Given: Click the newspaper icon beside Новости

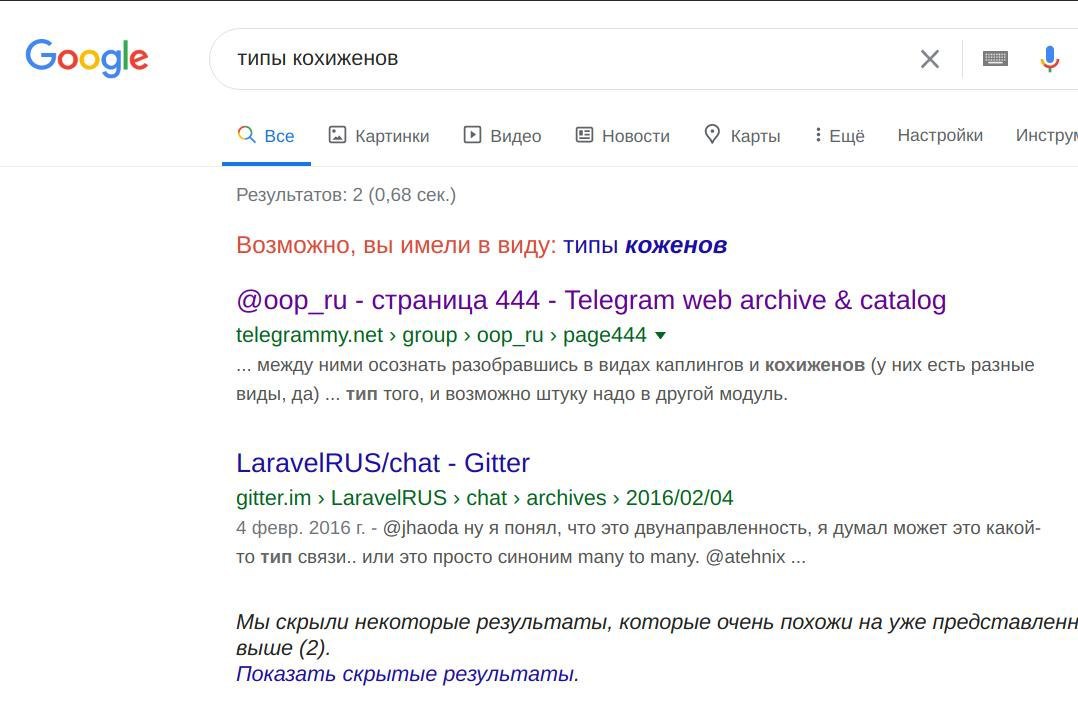Looking at the screenshot, I should (x=584, y=134).
